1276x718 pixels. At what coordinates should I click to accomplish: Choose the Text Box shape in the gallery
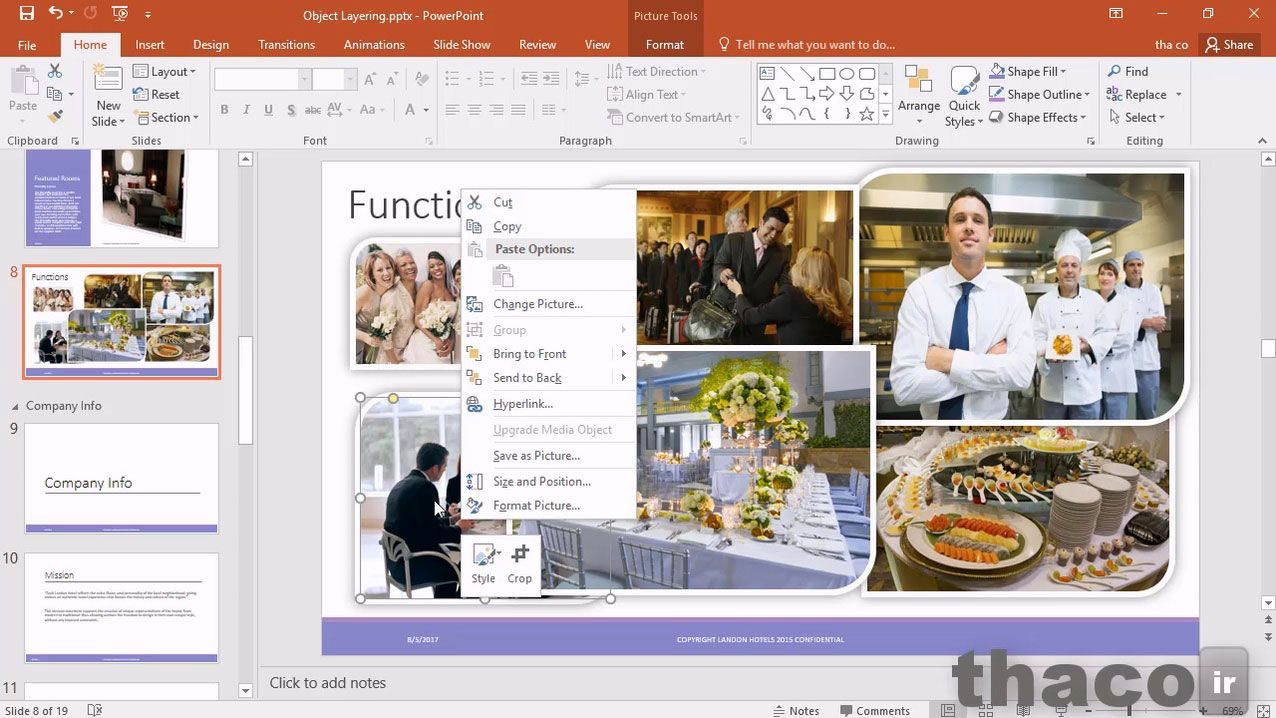(767, 74)
